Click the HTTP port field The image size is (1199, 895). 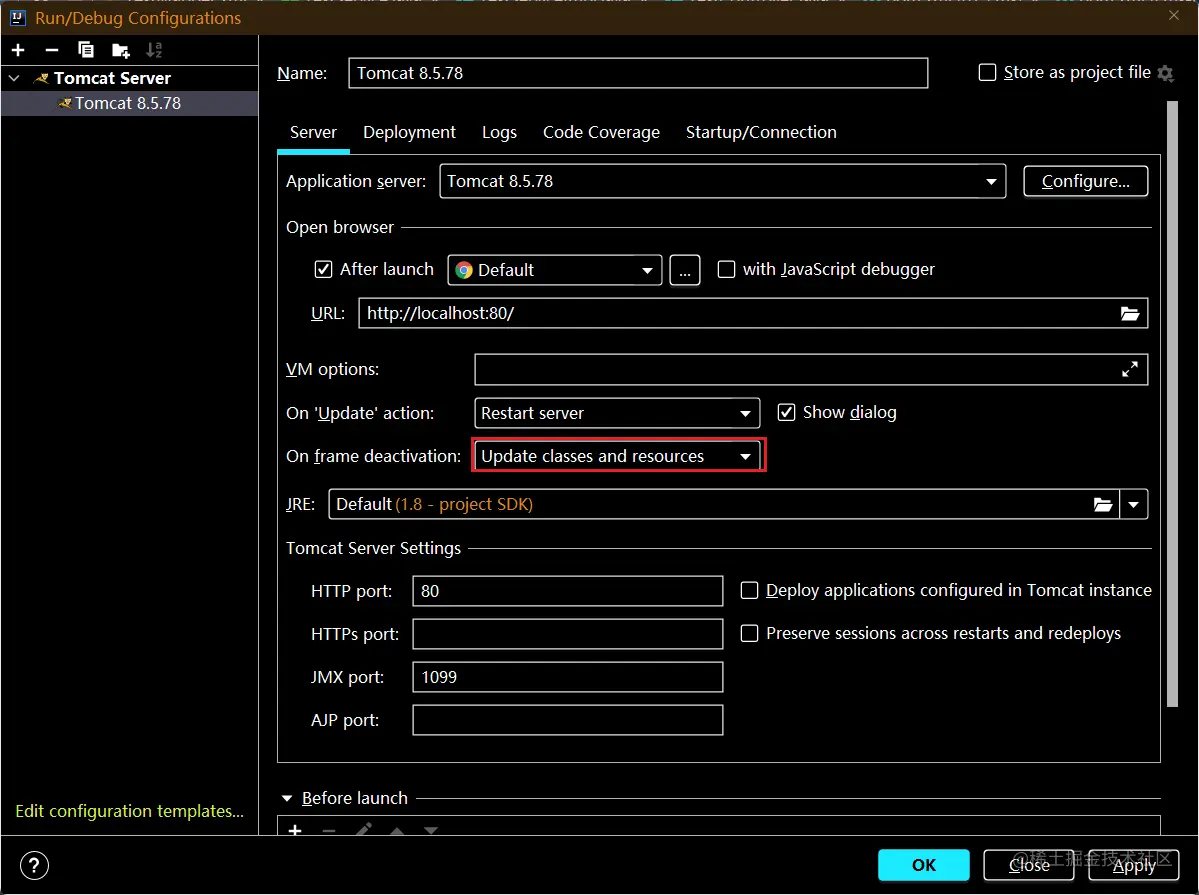point(567,591)
